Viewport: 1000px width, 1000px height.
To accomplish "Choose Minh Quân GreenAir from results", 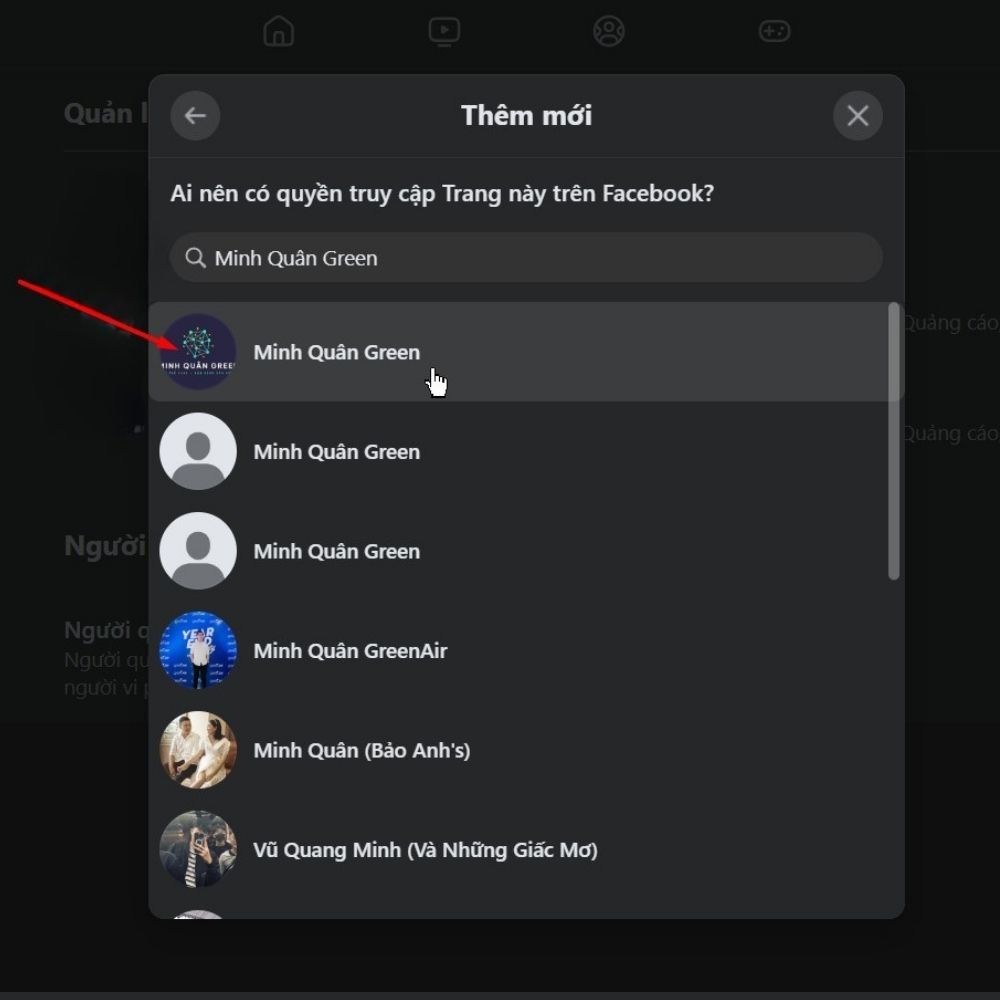I will click(x=350, y=651).
